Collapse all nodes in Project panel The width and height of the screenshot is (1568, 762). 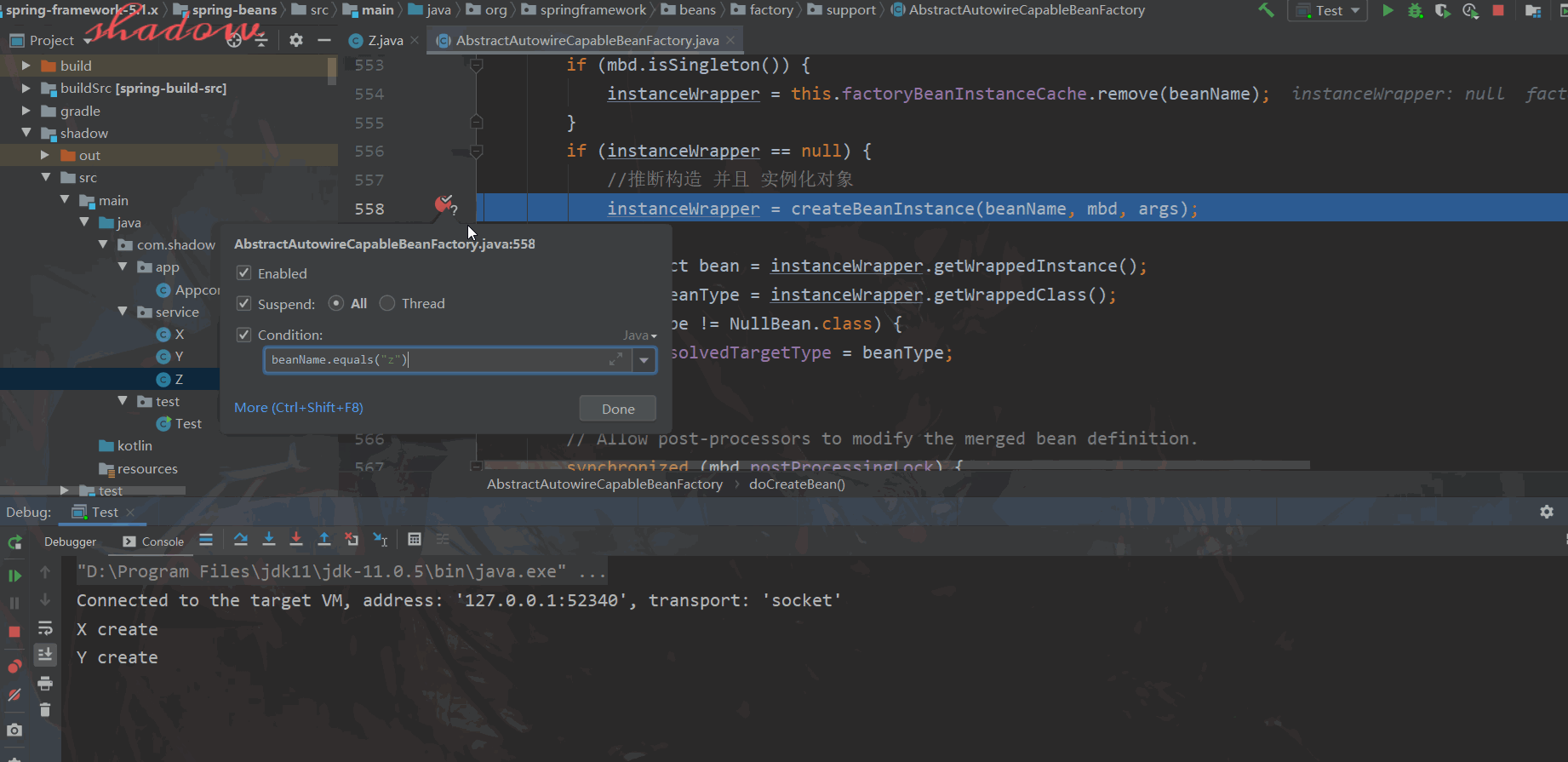pyautogui.click(x=261, y=40)
